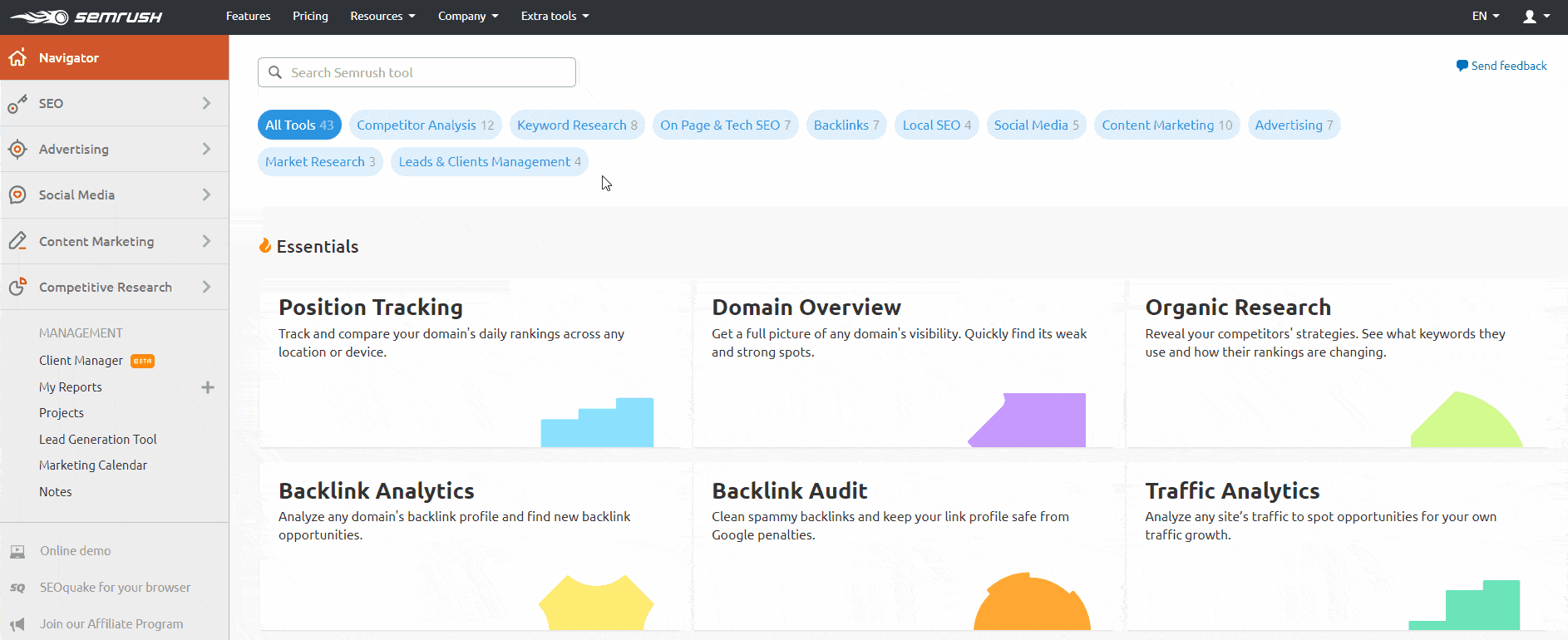Open My Reports link
The height and width of the screenshot is (640, 1568).
point(71,387)
